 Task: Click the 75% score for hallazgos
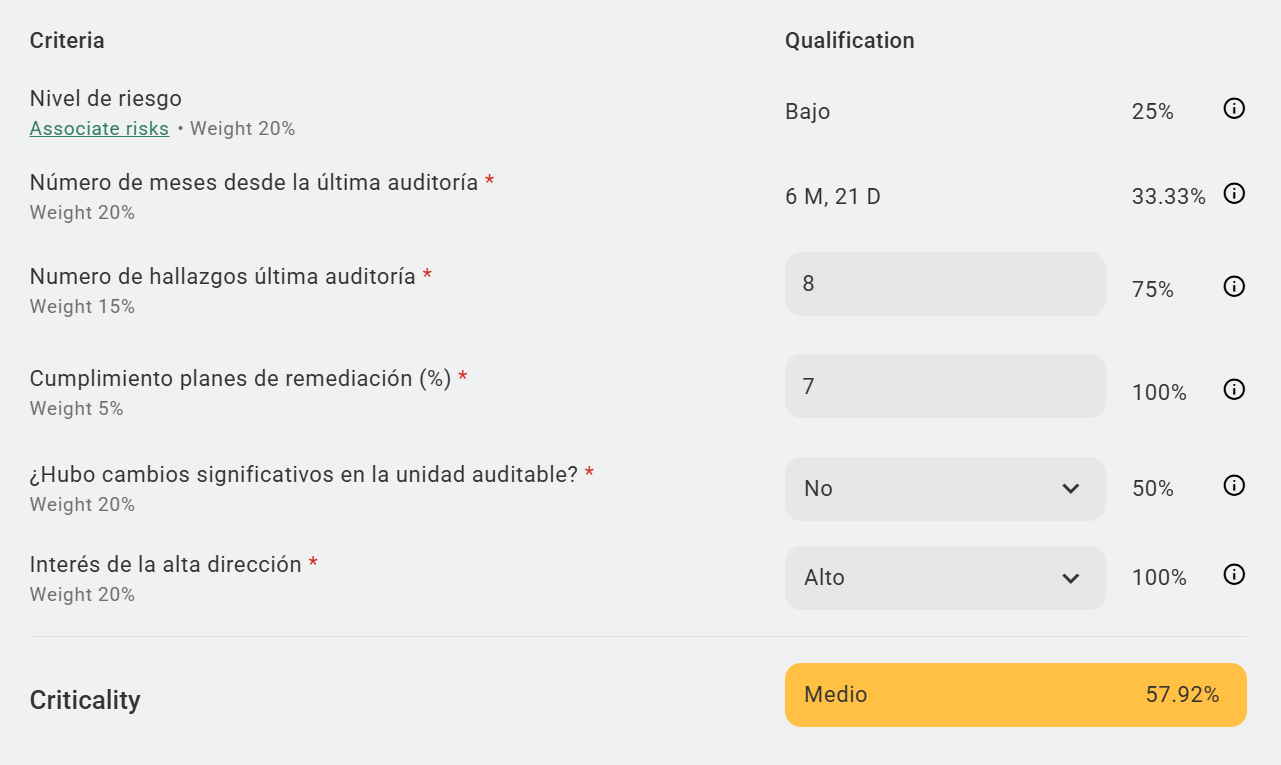[x=1152, y=290]
